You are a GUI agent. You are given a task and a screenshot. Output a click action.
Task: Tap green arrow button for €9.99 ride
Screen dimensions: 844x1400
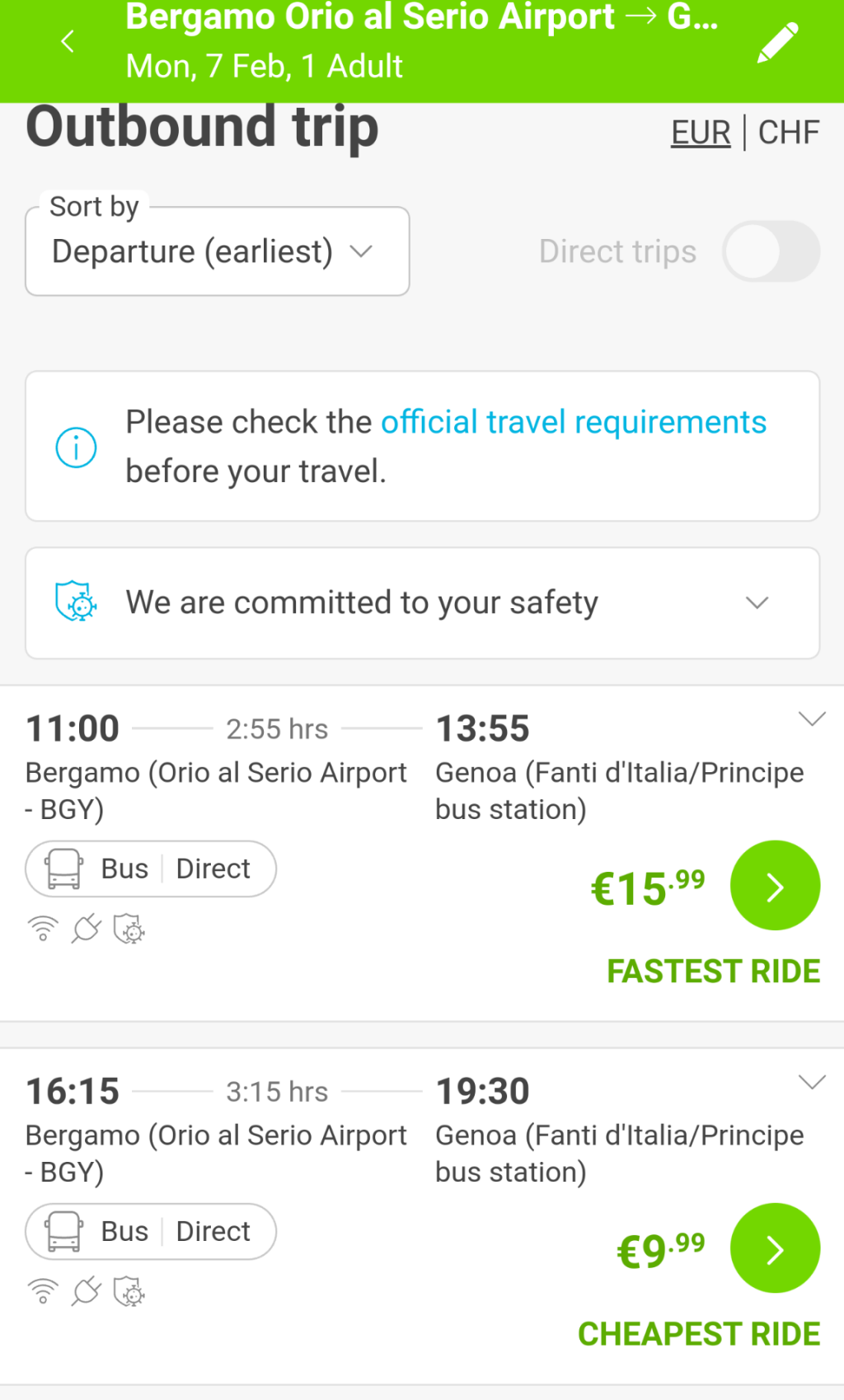[775, 1249]
